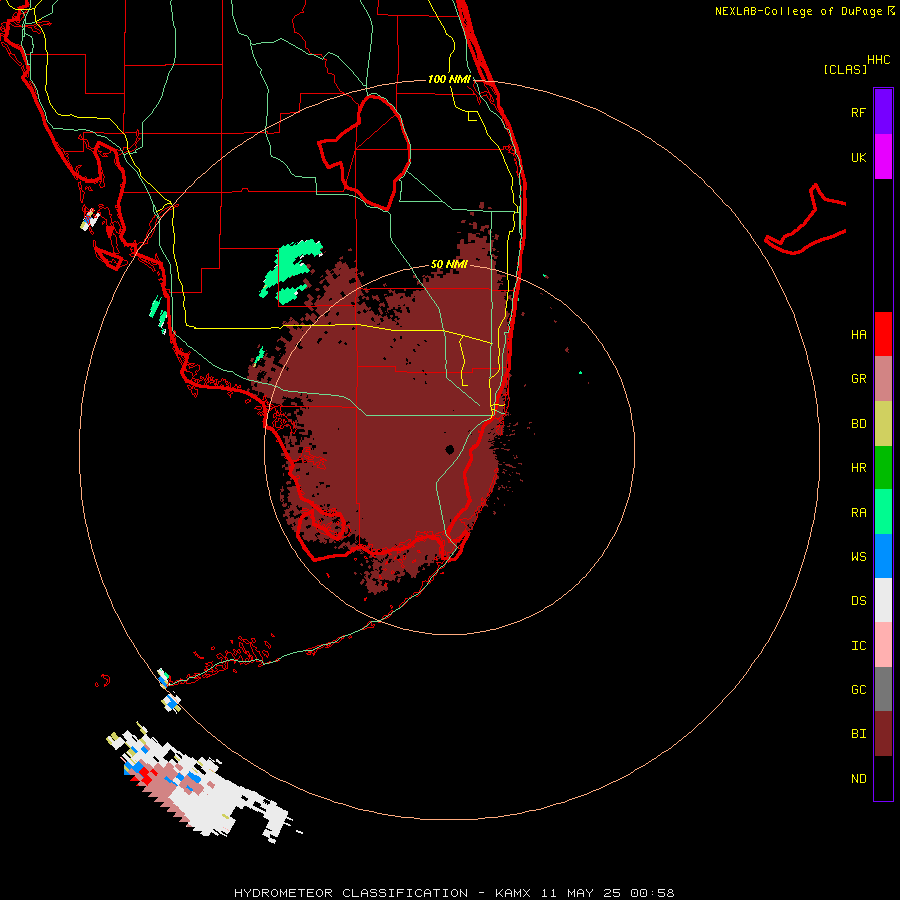900x900 pixels.
Task: Click the Hydrometeor Classification title caption
Action: [x=454, y=893]
